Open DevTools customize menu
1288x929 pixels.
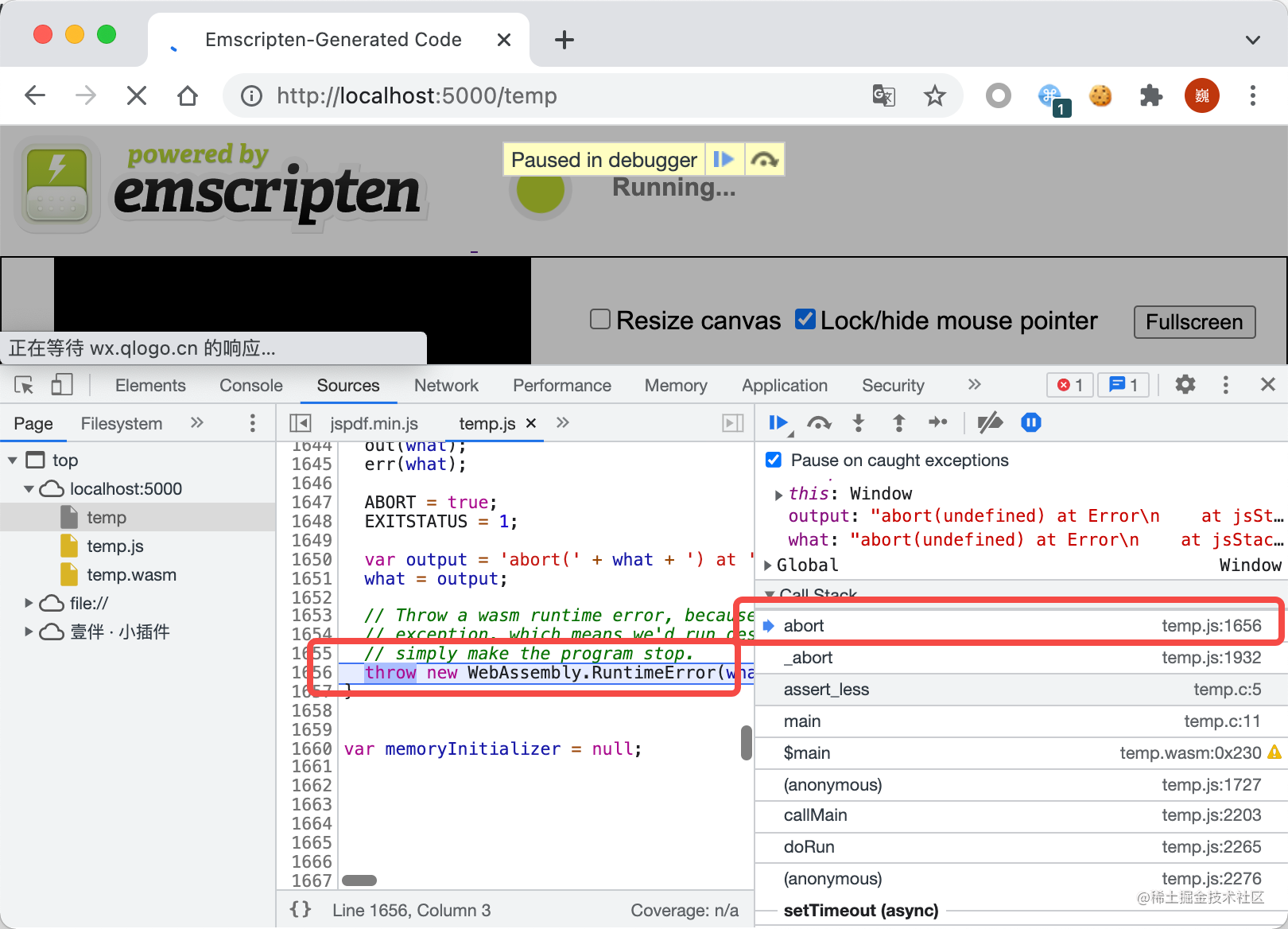pyautogui.click(x=1226, y=385)
